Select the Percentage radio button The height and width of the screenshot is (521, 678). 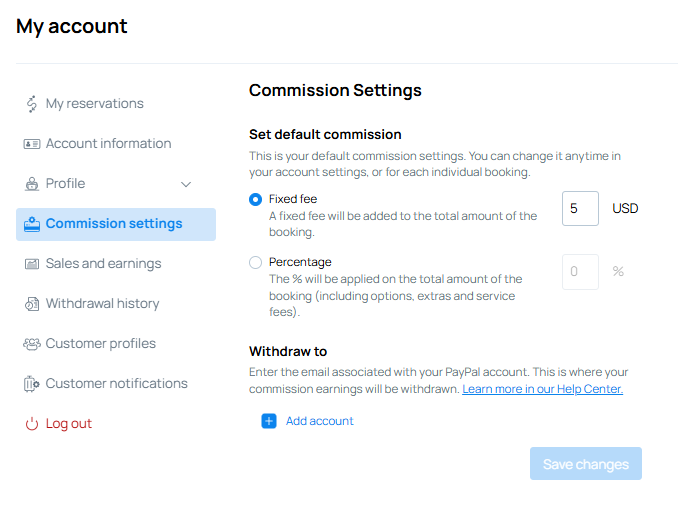click(256, 262)
